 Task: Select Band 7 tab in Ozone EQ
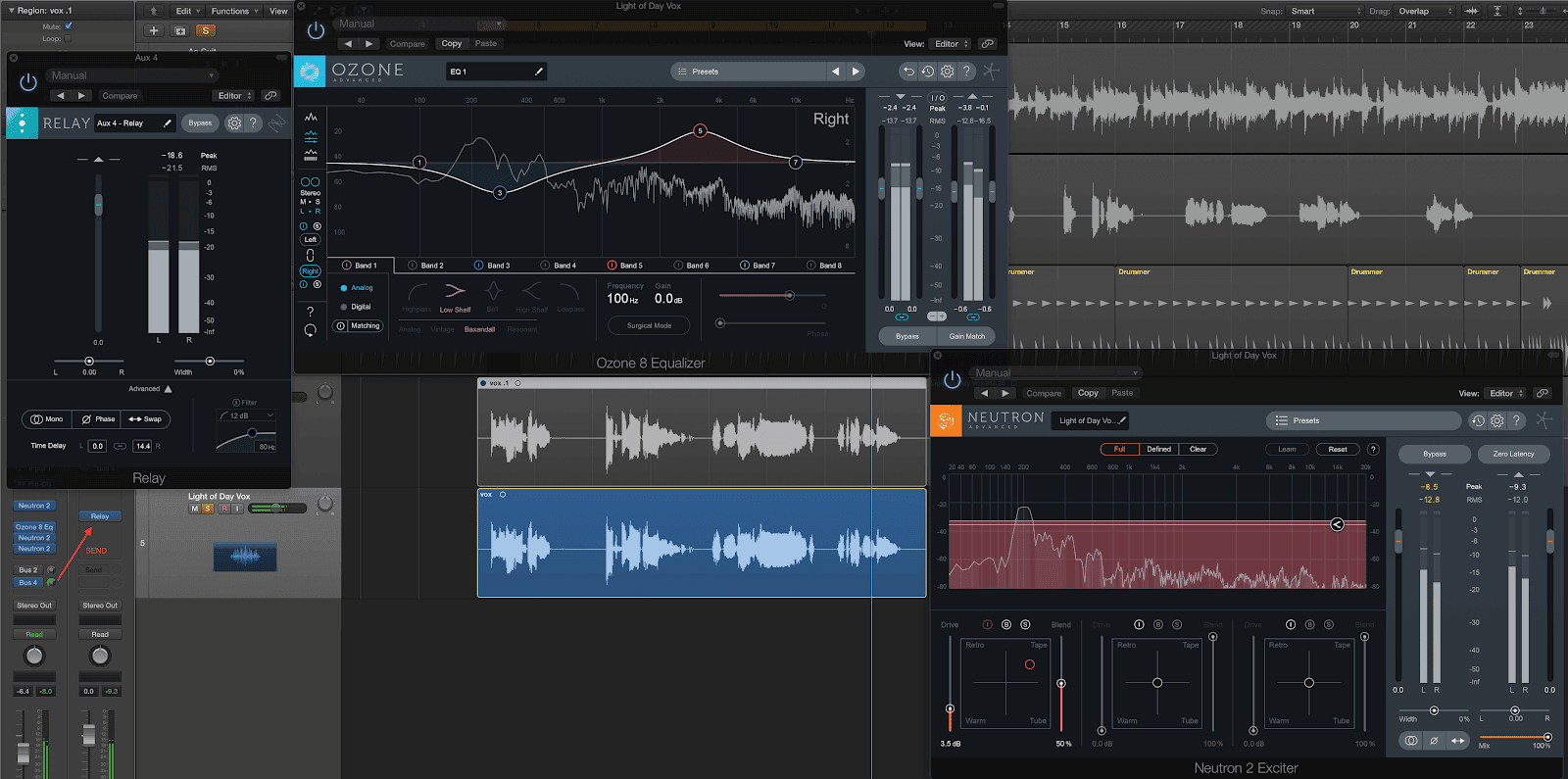point(758,266)
